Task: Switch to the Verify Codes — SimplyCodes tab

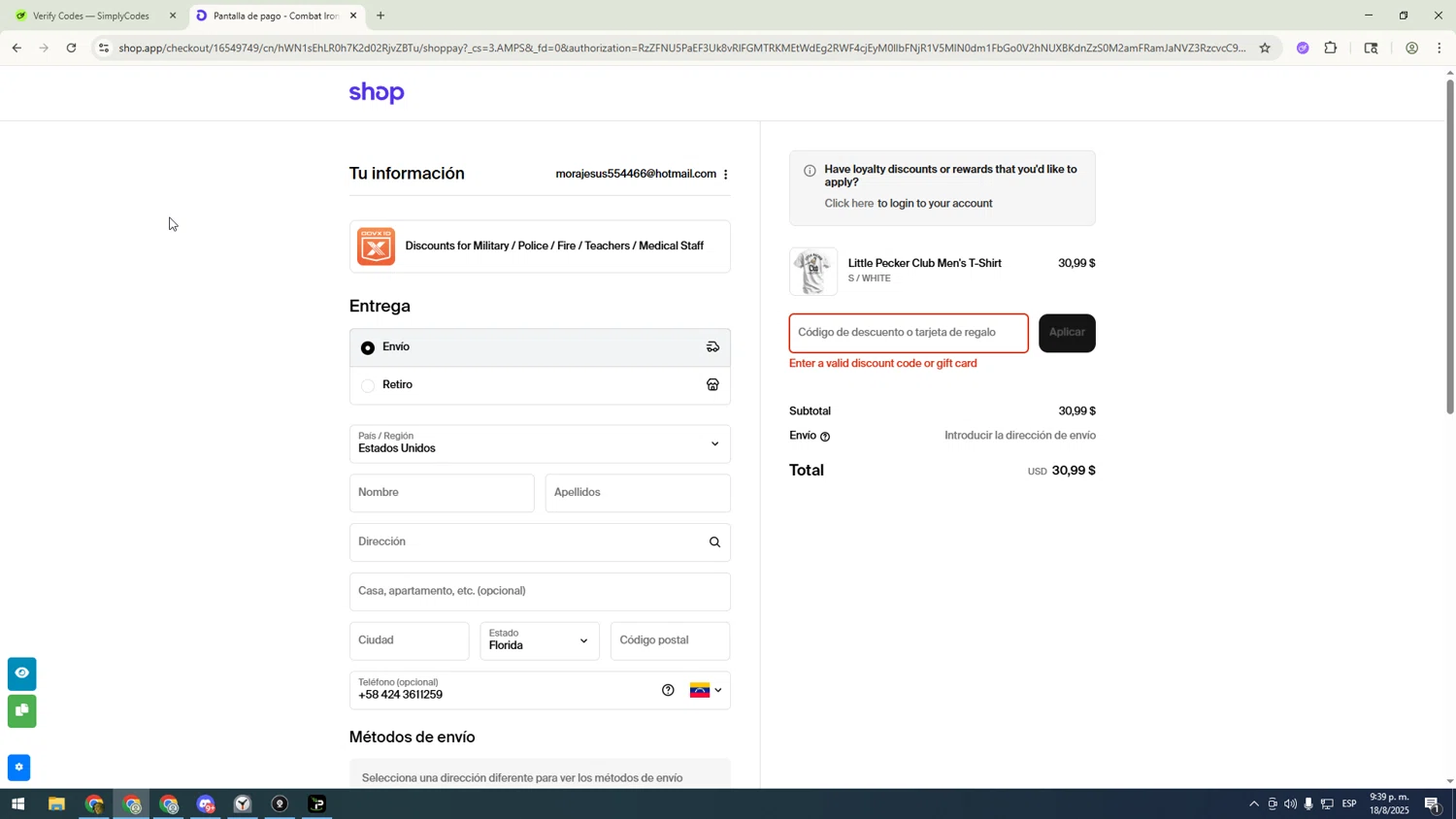Action: [x=89, y=16]
